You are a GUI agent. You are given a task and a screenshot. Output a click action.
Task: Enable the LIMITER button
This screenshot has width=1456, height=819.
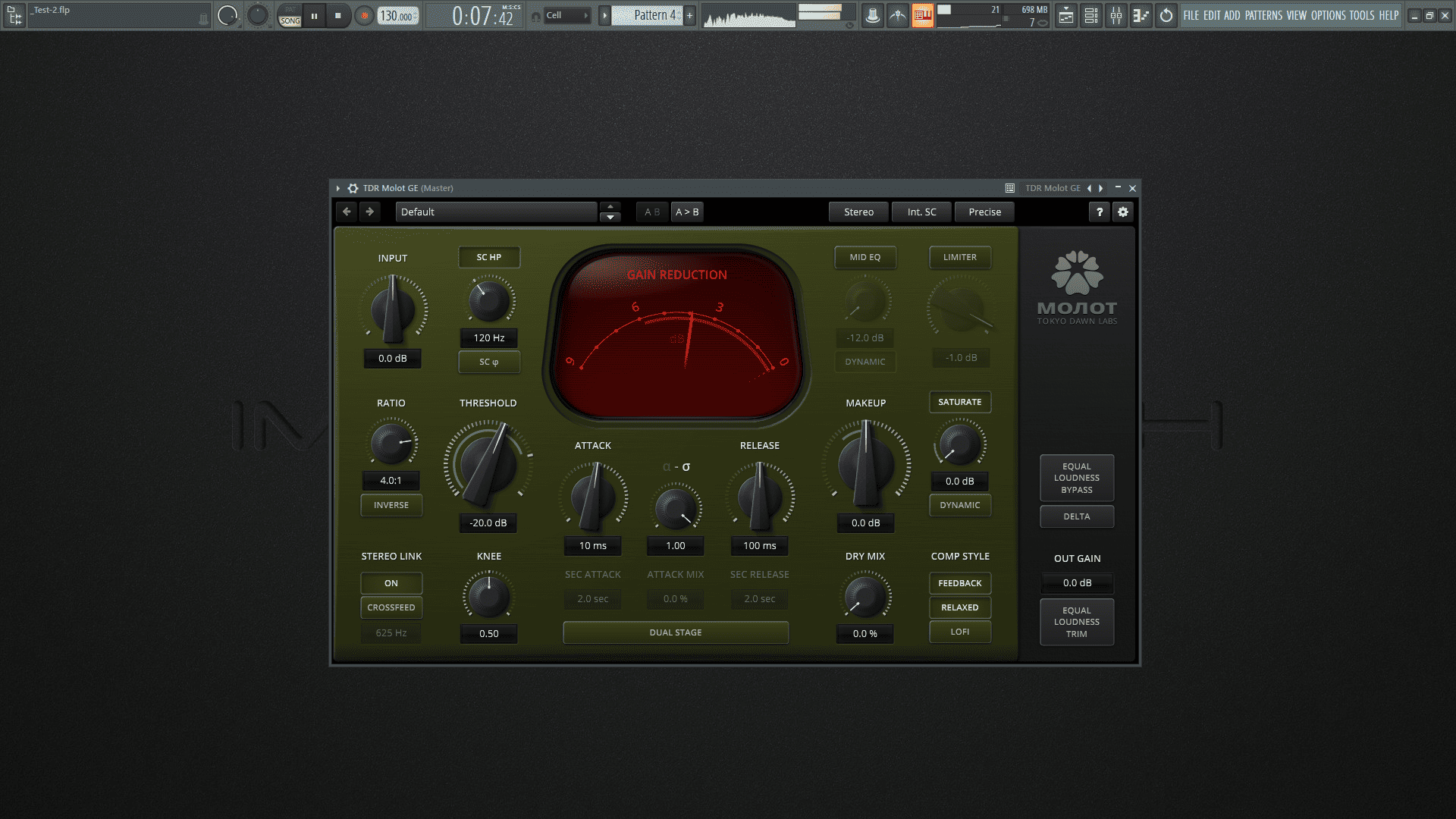[x=960, y=257]
